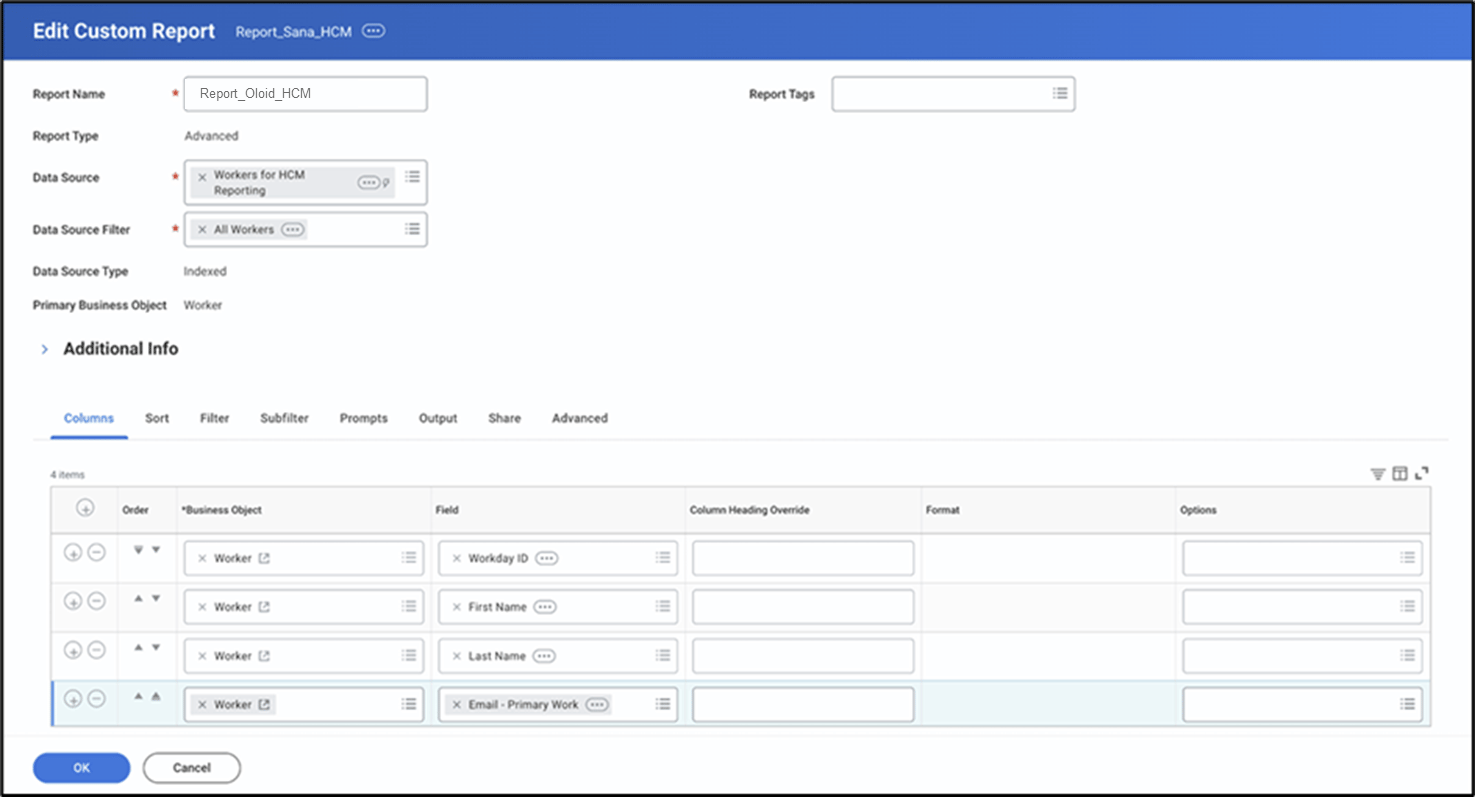Screen dimensions: 1475x797
Task: Remove Workday ID from Field cell
Action: coord(456,559)
